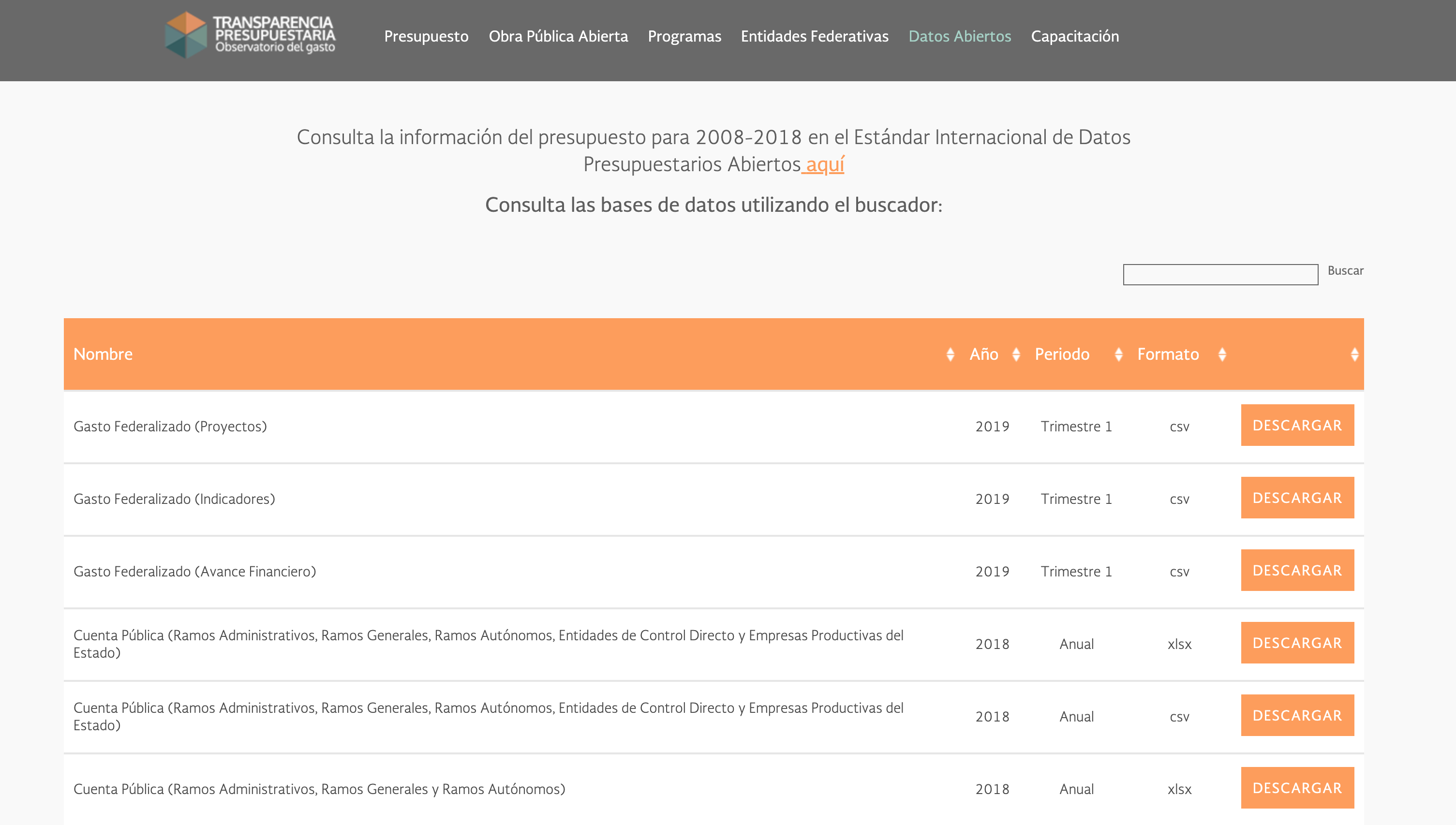Screen dimensions: 1456x825
Task: Click the Periodo column header label
Action: pos(1062,354)
